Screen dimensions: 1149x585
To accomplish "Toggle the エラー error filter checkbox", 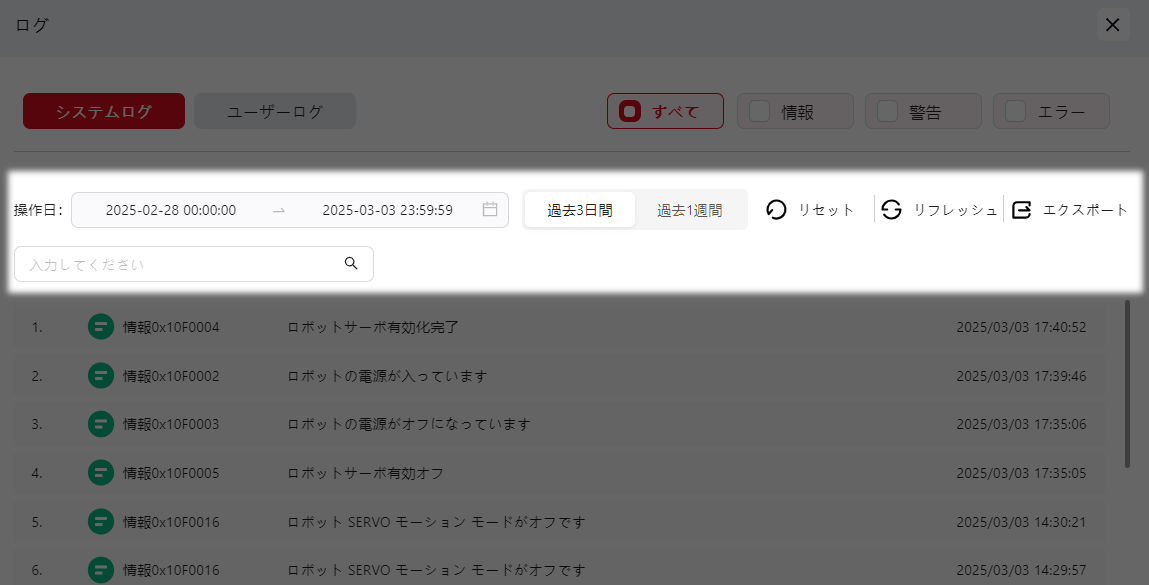I will [x=1015, y=112].
